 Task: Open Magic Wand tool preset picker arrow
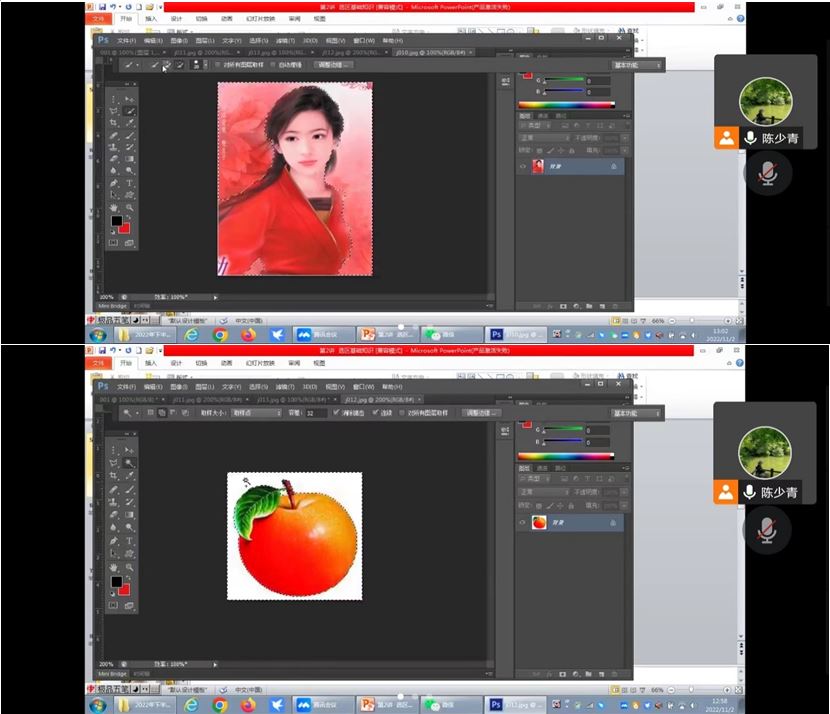click(x=137, y=413)
